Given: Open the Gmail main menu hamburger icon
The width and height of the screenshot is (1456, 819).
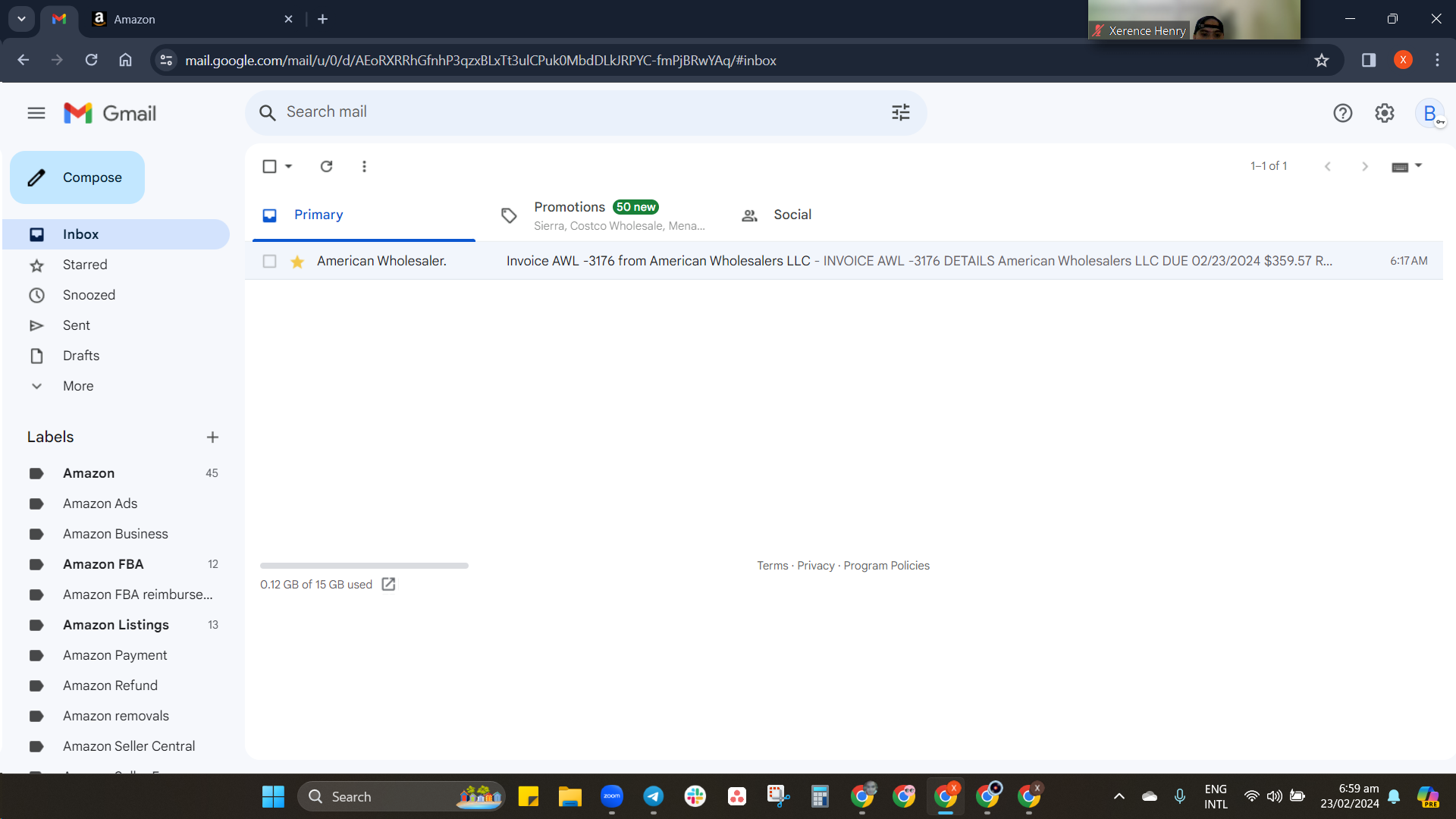Looking at the screenshot, I should click(36, 113).
